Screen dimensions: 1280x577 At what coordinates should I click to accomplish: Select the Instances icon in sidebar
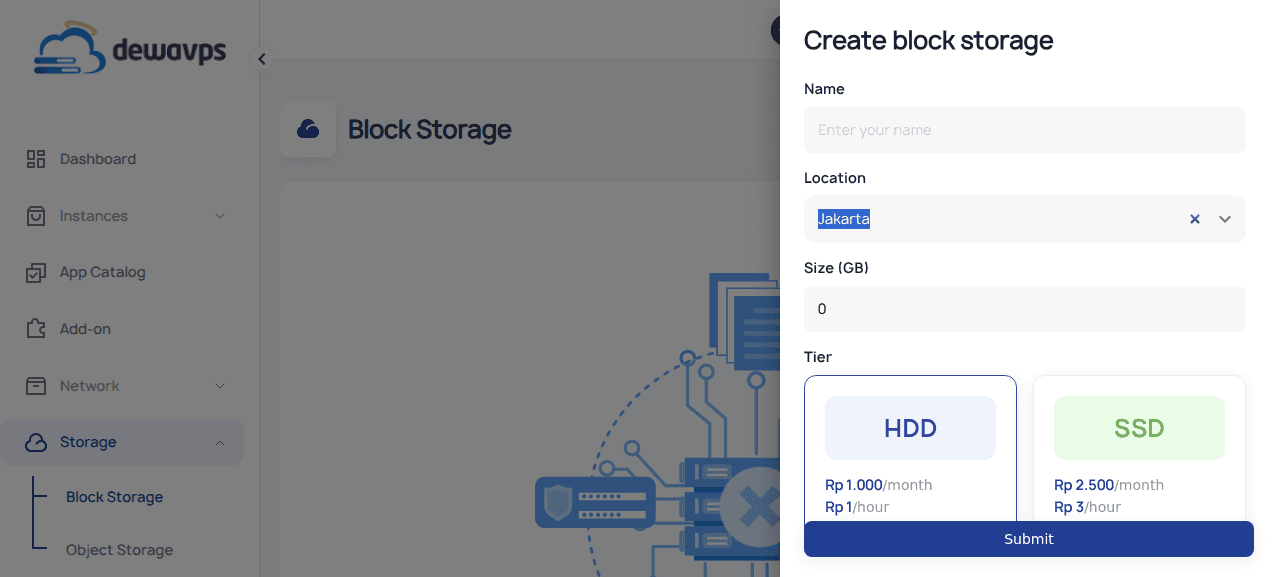pos(35,215)
